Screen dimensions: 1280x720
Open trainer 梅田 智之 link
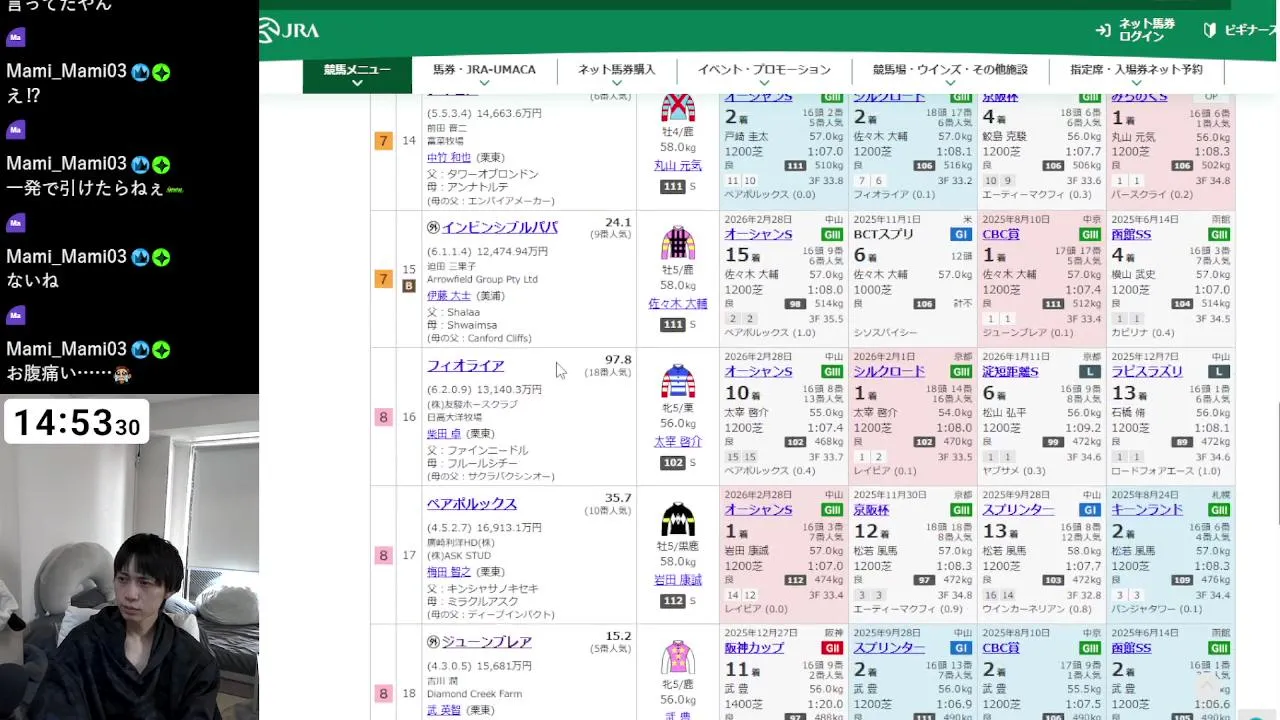pos(448,571)
